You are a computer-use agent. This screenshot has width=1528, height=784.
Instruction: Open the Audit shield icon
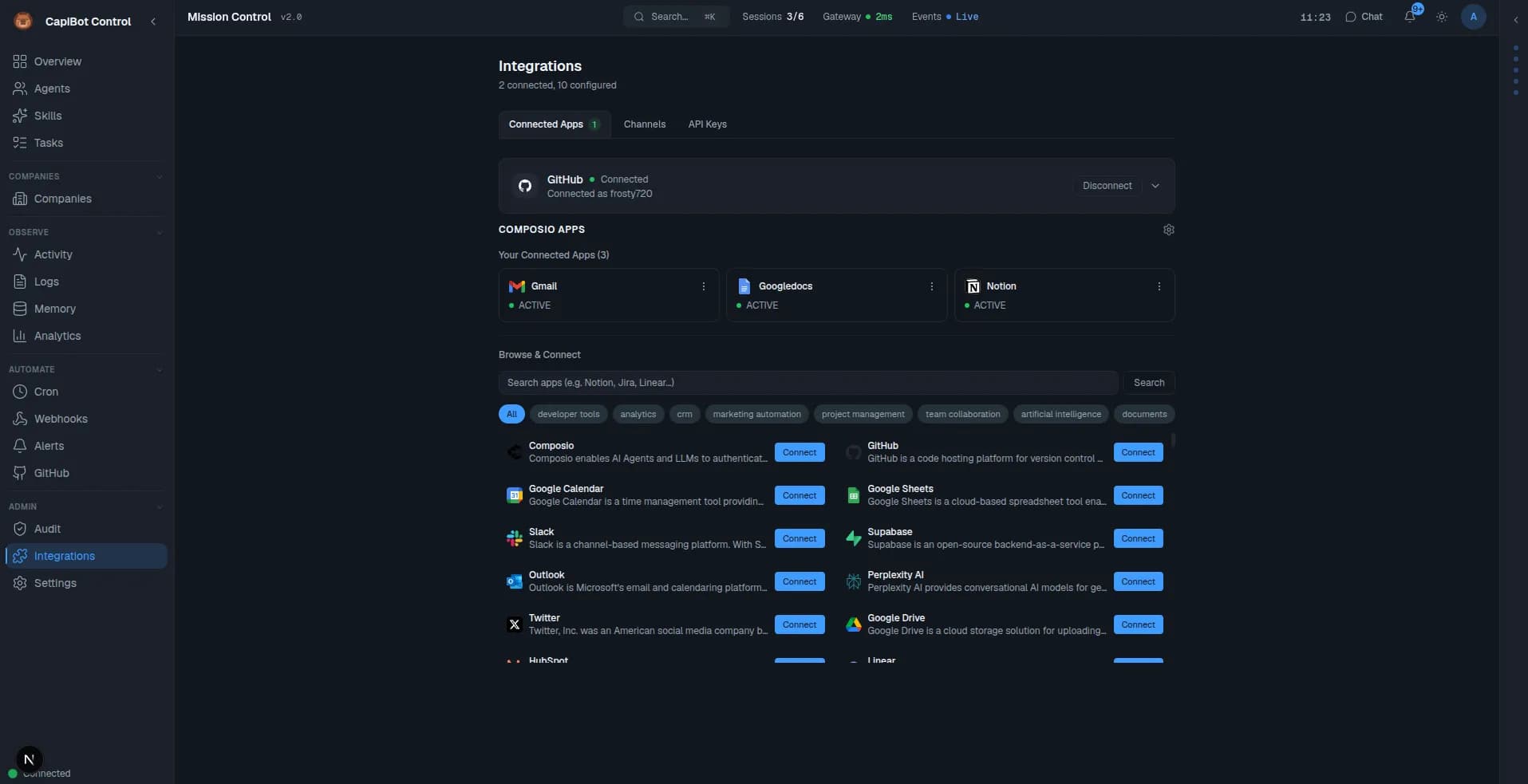click(20, 529)
